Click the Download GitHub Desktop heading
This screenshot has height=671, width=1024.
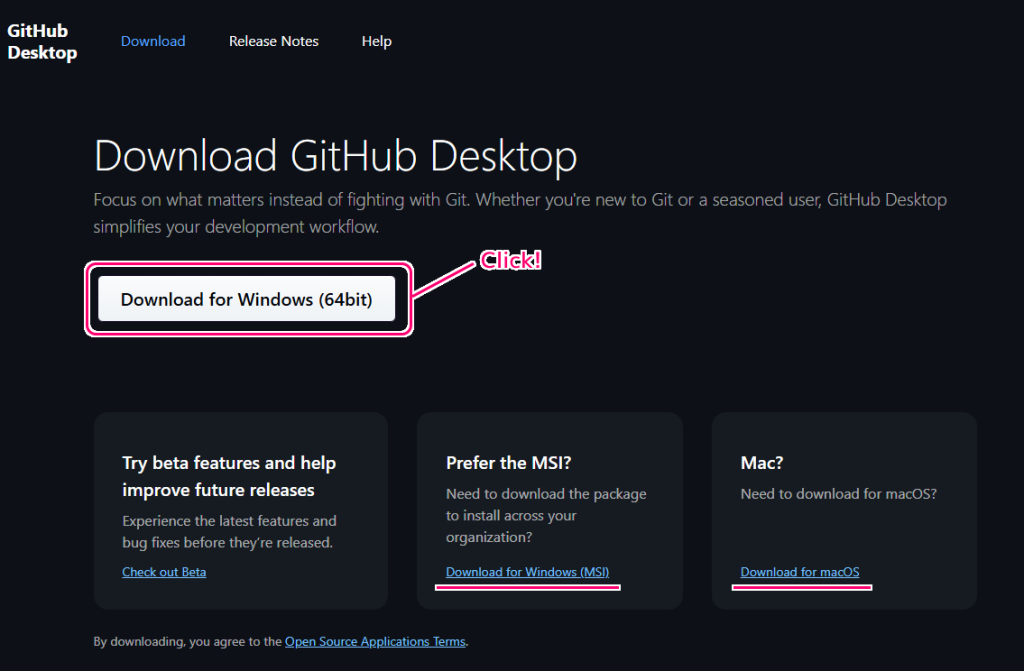[x=336, y=156]
